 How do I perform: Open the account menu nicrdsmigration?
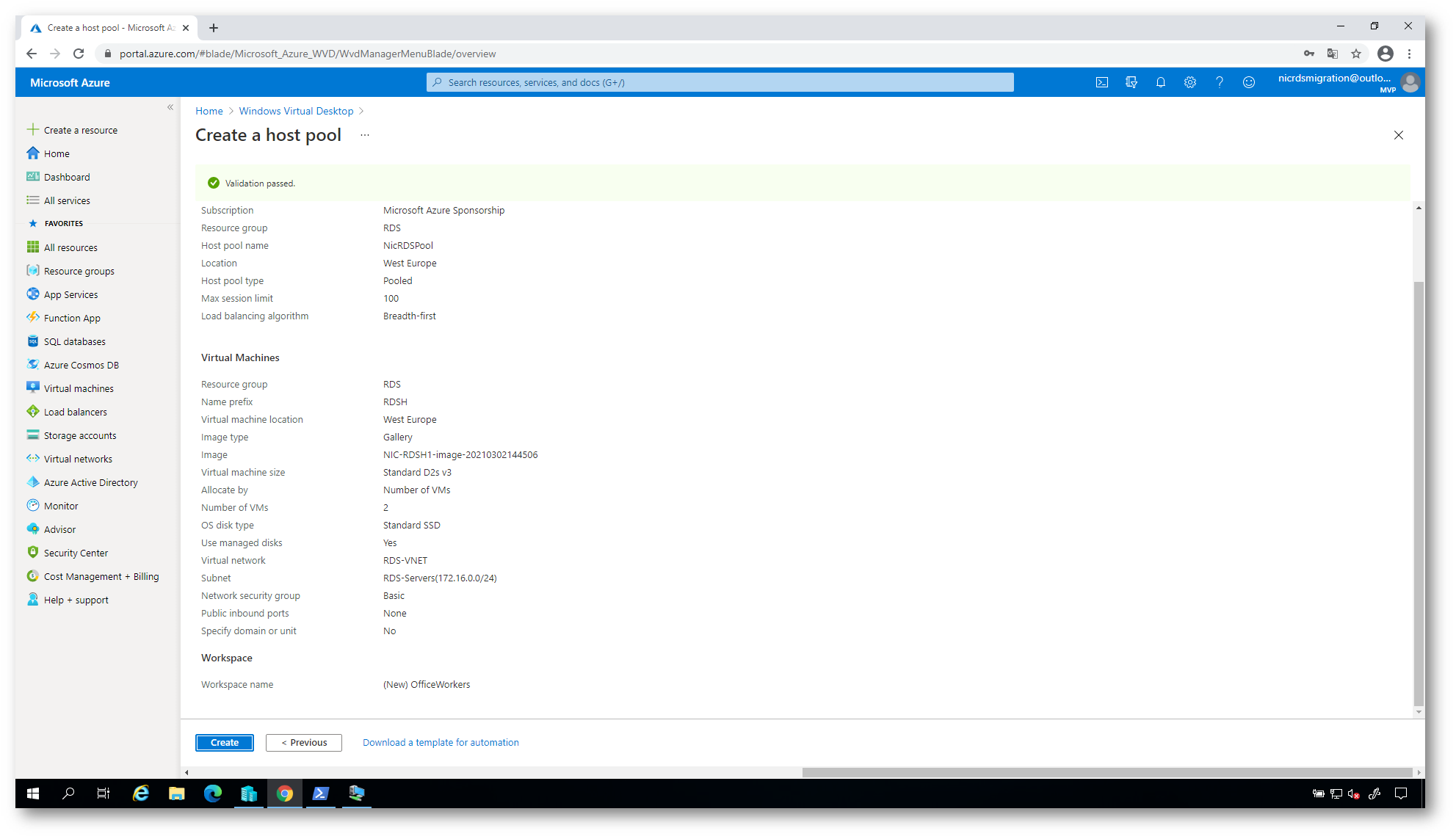click(x=1347, y=82)
